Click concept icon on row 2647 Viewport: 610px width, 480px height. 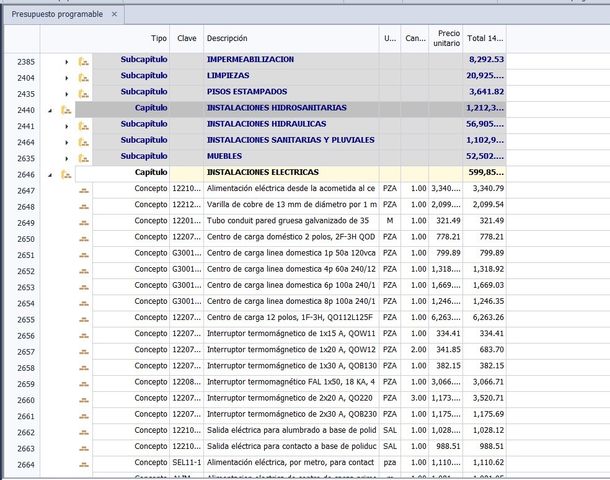tap(84, 191)
